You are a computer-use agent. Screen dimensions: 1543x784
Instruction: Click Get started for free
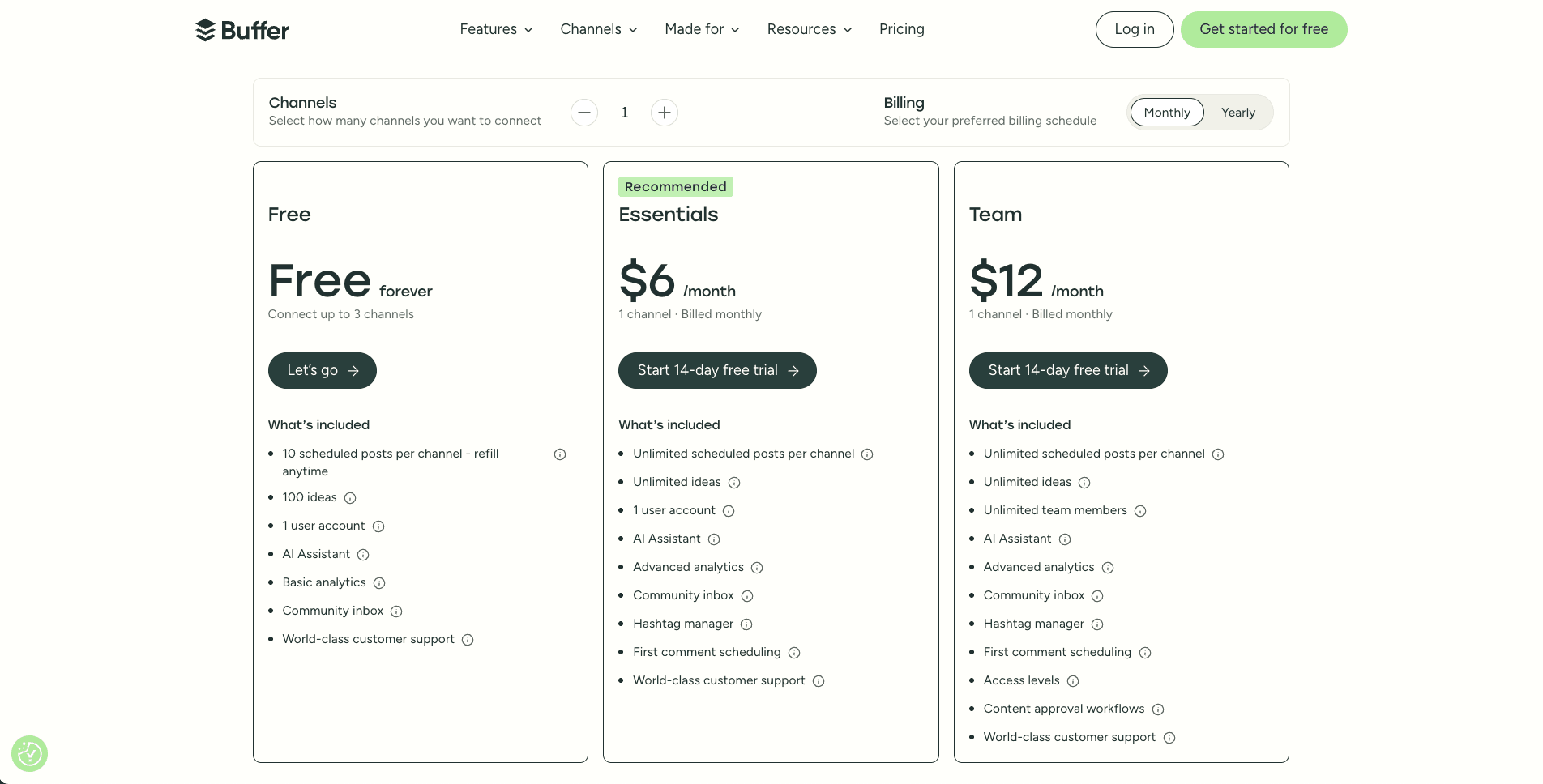(x=1263, y=29)
